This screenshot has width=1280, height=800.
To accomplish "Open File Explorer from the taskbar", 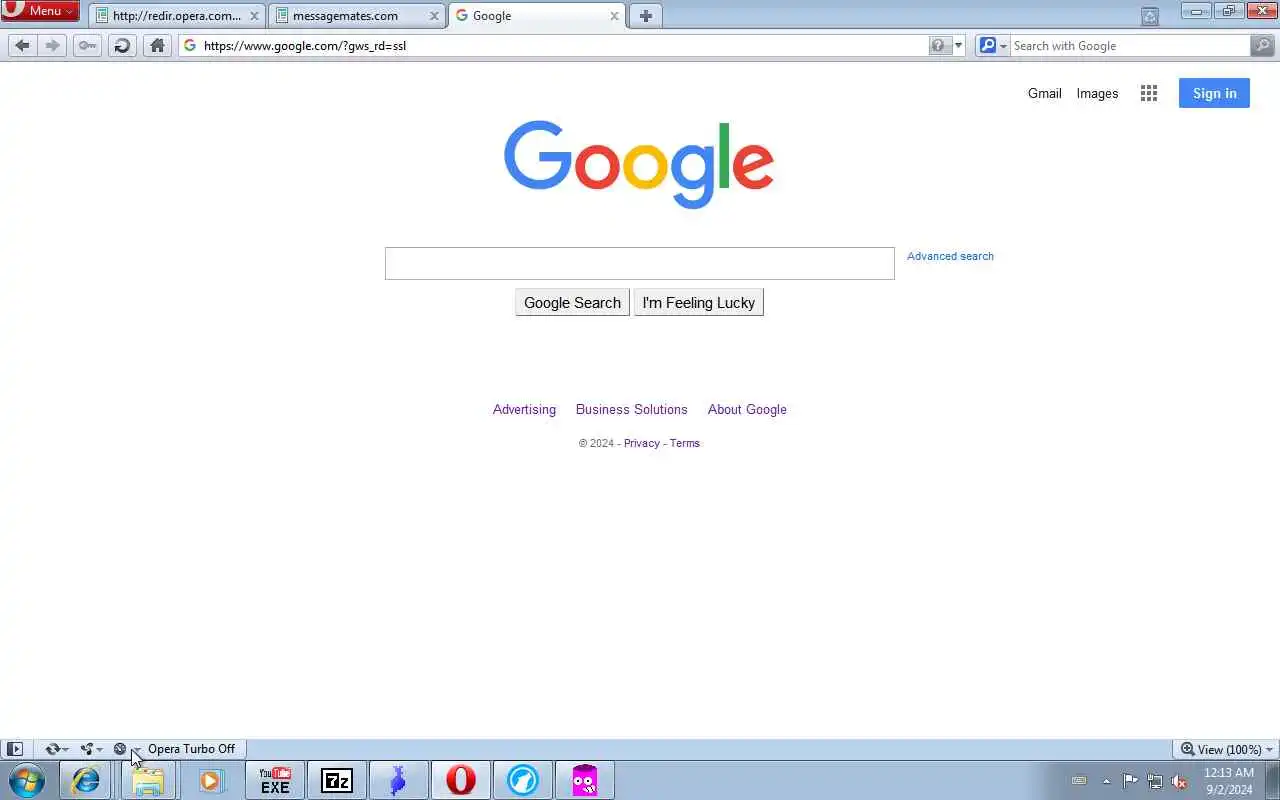I will point(148,780).
